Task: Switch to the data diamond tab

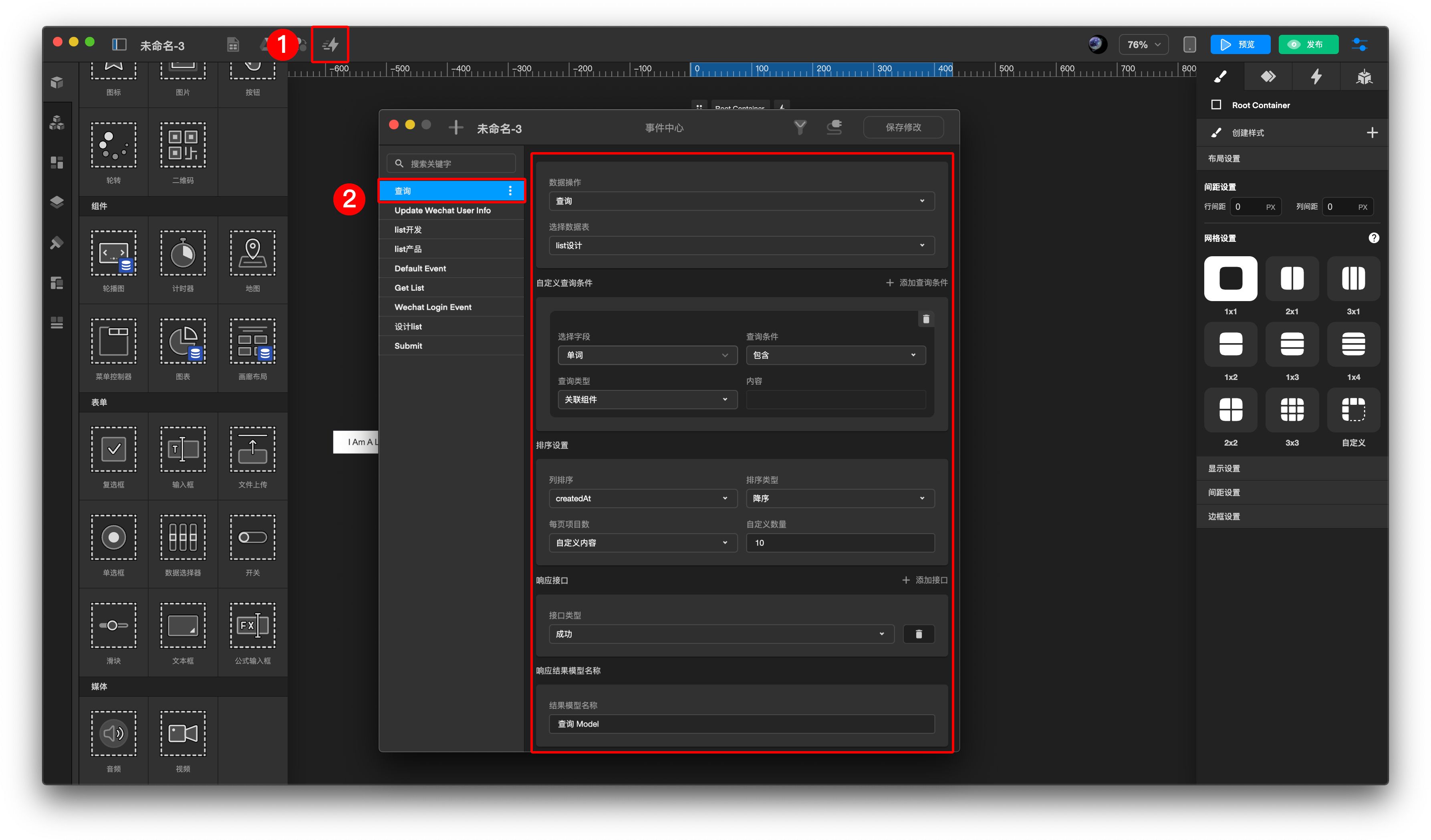Action: (1268, 76)
